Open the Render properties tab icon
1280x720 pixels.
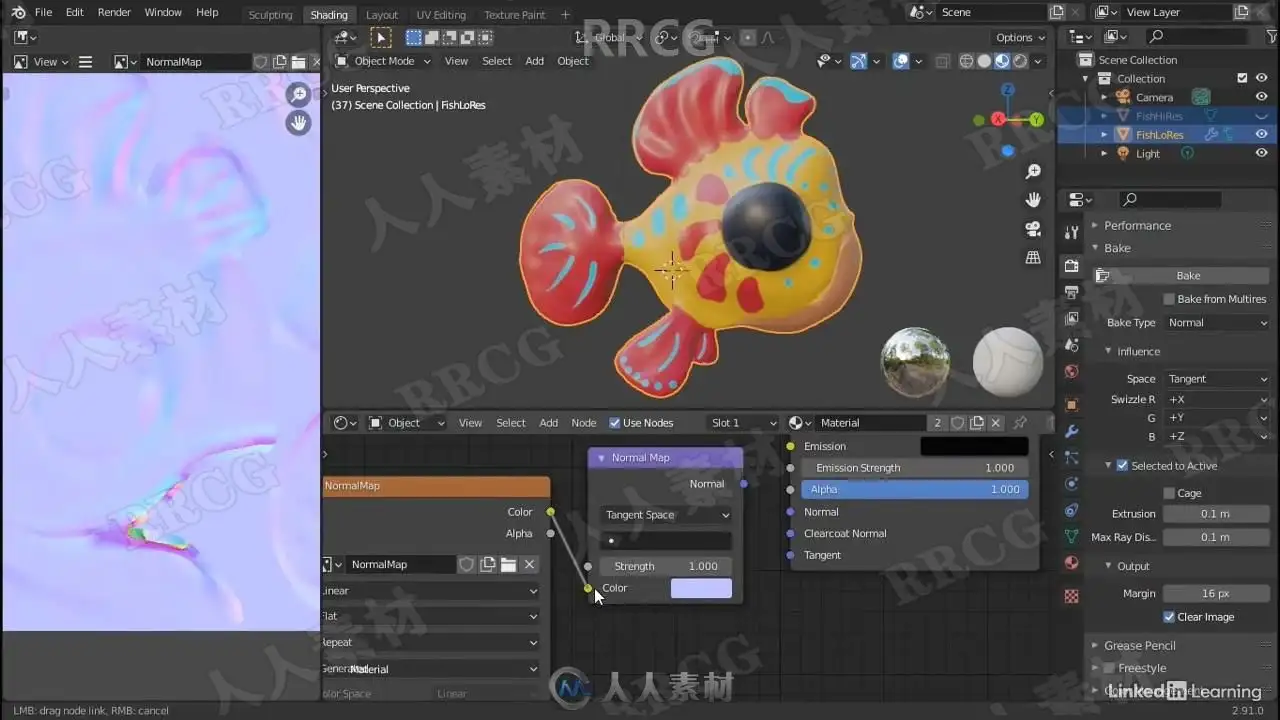[1072, 266]
